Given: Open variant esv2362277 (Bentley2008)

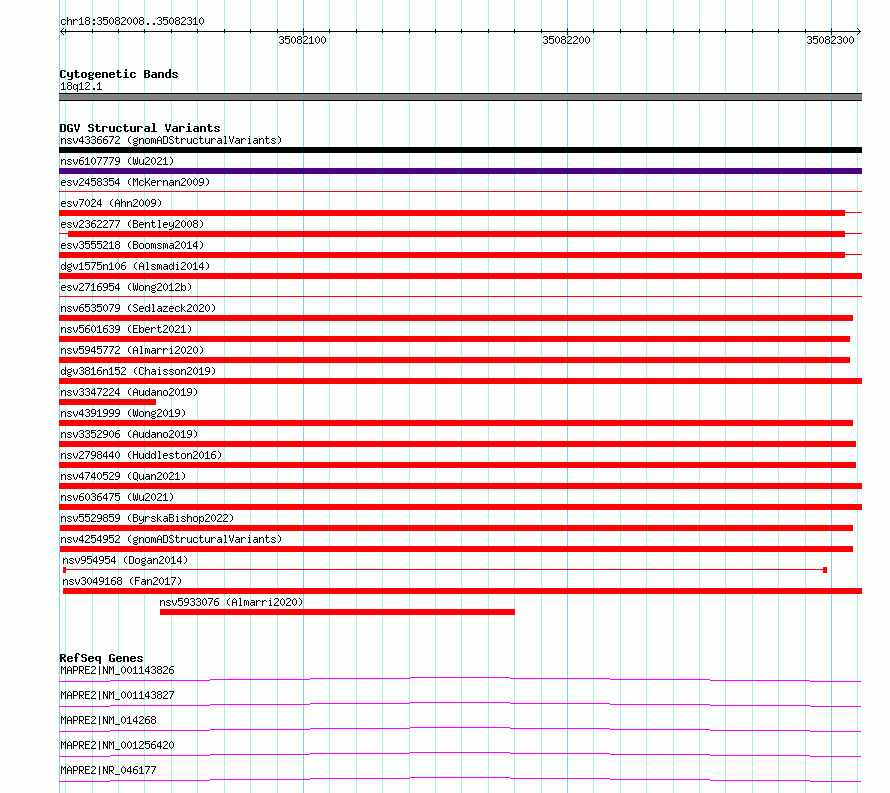Looking at the screenshot, I should (x=132, y=224).
